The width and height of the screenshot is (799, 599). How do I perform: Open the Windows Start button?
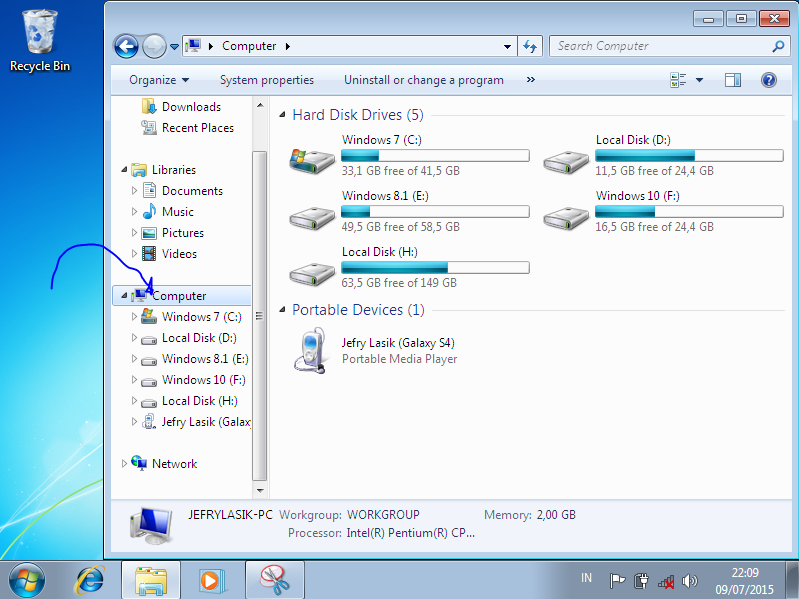(x=26, y=580)
